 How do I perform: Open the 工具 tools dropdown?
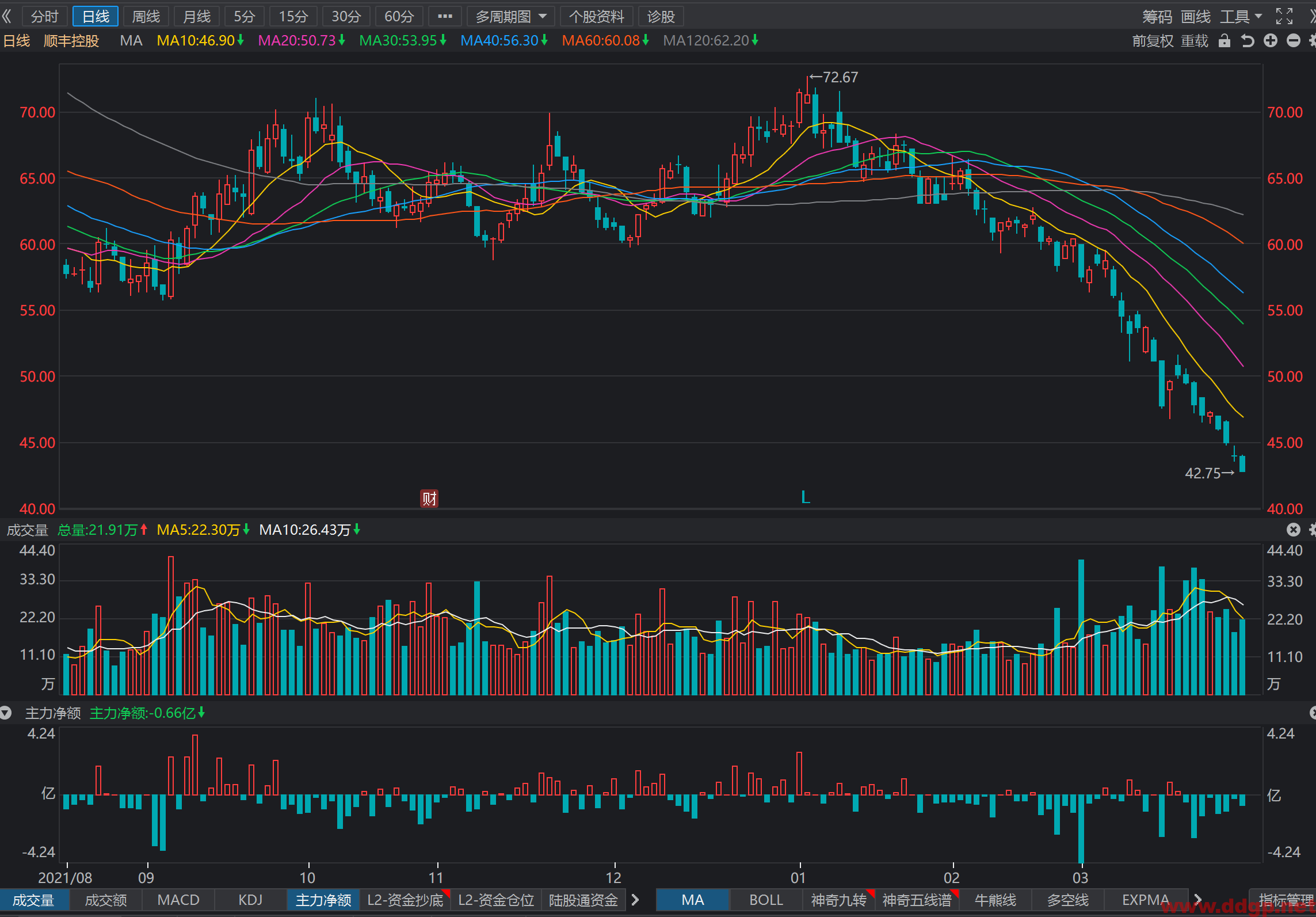[x=1241, y=16]
